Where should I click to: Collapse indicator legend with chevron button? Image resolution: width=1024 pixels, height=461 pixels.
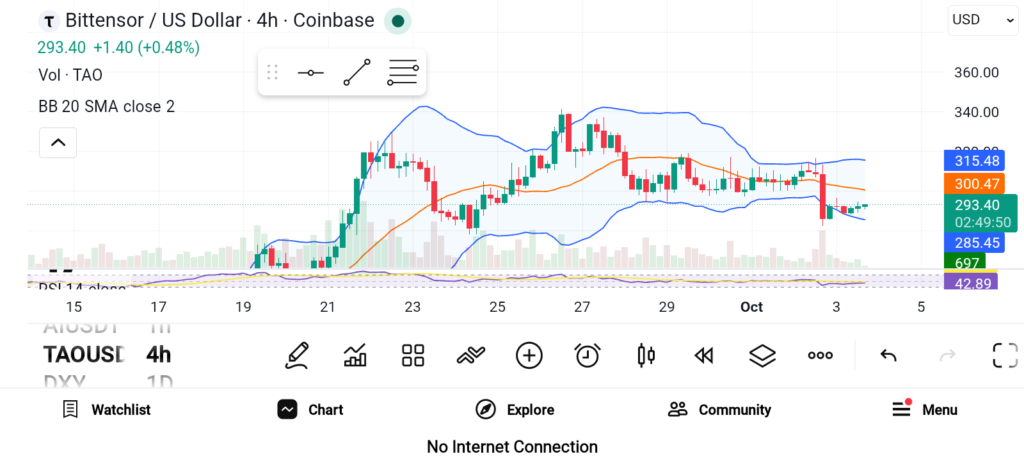[58, 142]
